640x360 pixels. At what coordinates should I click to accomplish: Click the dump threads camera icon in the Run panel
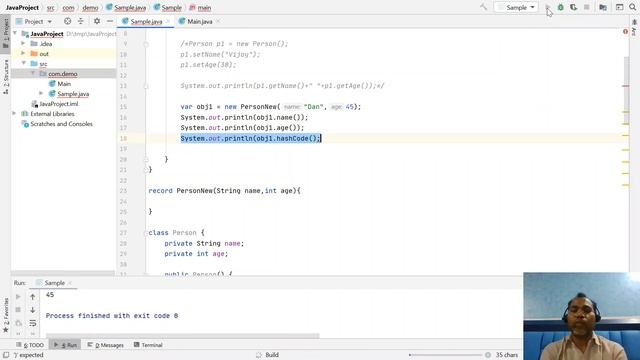click(x=18, y=323)
